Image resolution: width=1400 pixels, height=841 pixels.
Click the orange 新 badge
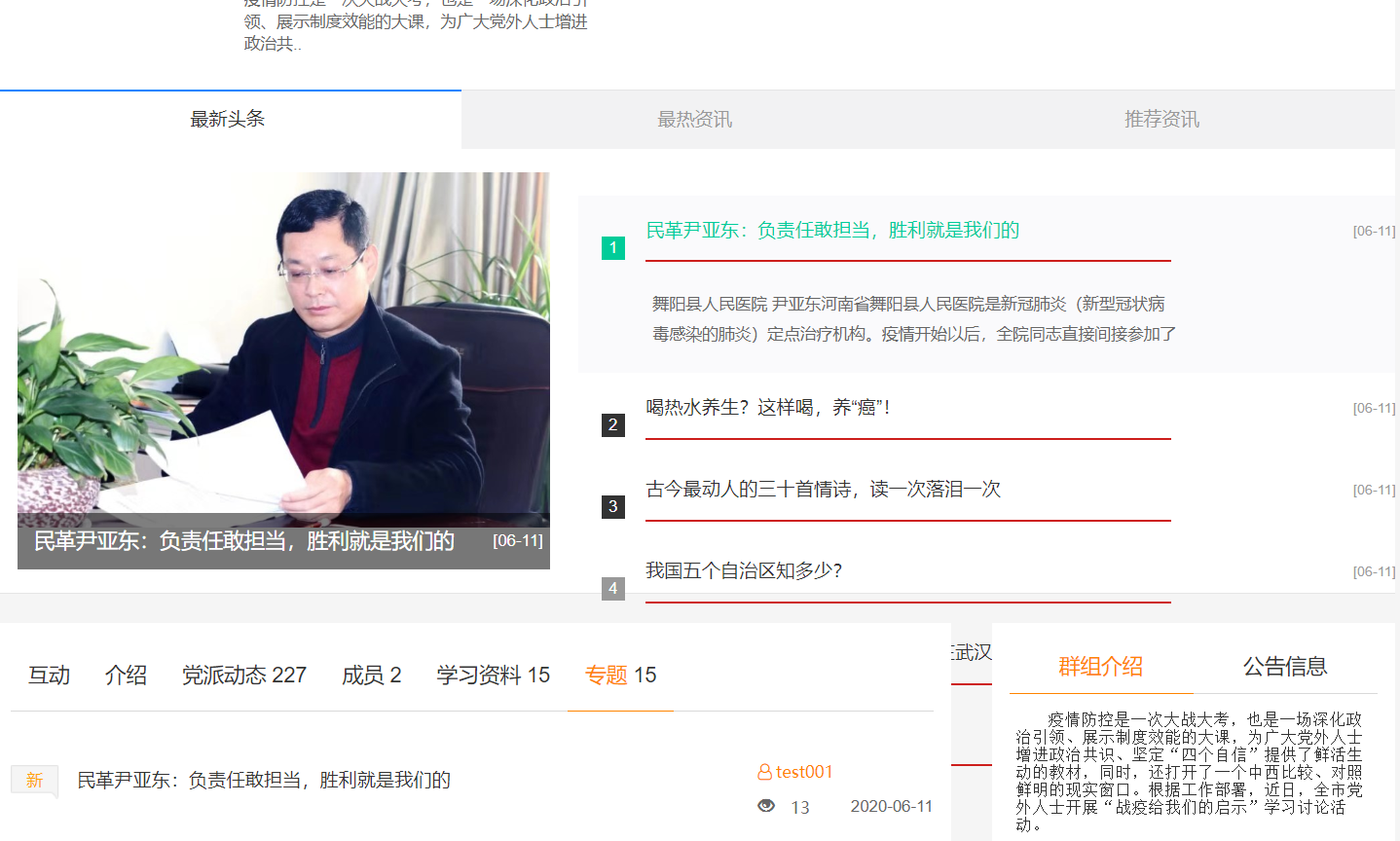click(x=35, y=781)
